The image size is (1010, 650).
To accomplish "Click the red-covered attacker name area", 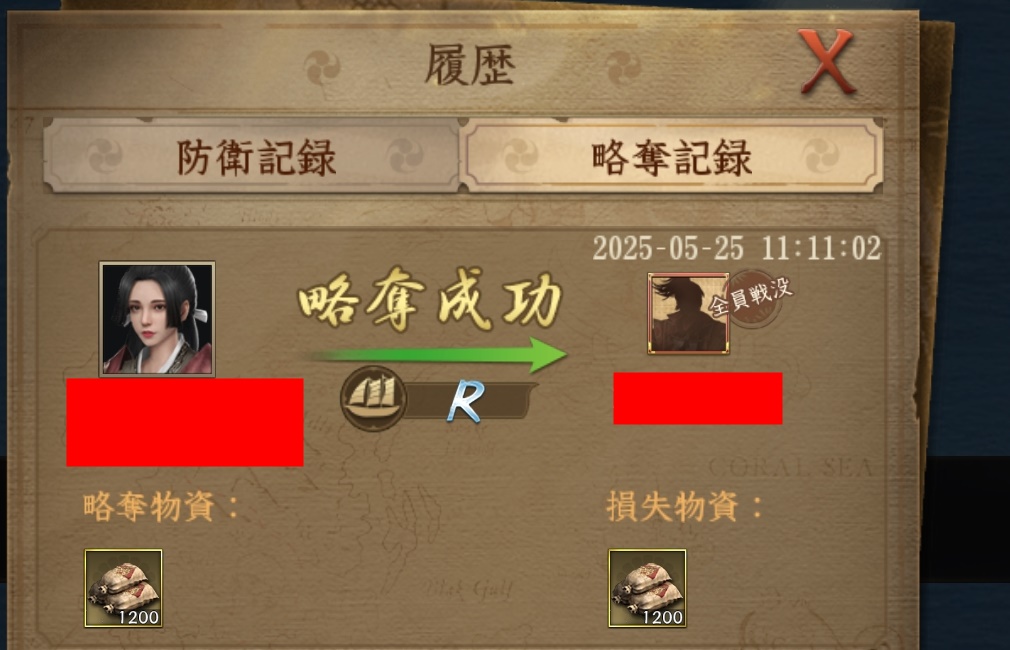I will pos(185,422).
